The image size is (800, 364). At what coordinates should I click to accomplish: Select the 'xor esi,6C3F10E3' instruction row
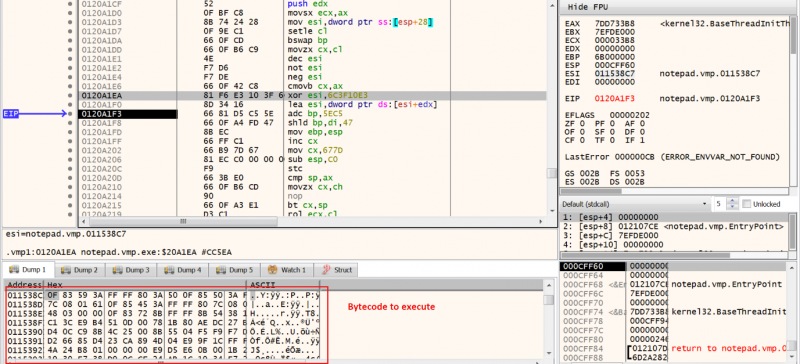coord(312,95)
